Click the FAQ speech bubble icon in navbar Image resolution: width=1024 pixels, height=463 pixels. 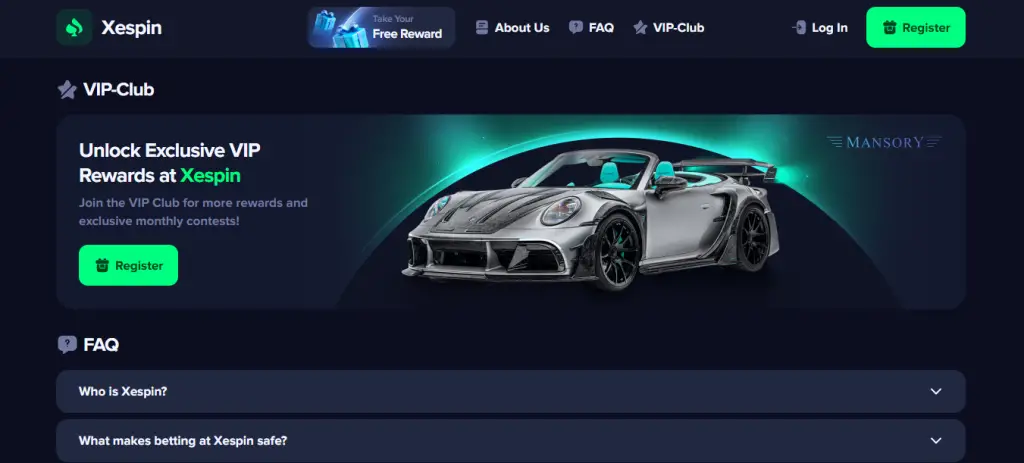(x=575, y=27)
